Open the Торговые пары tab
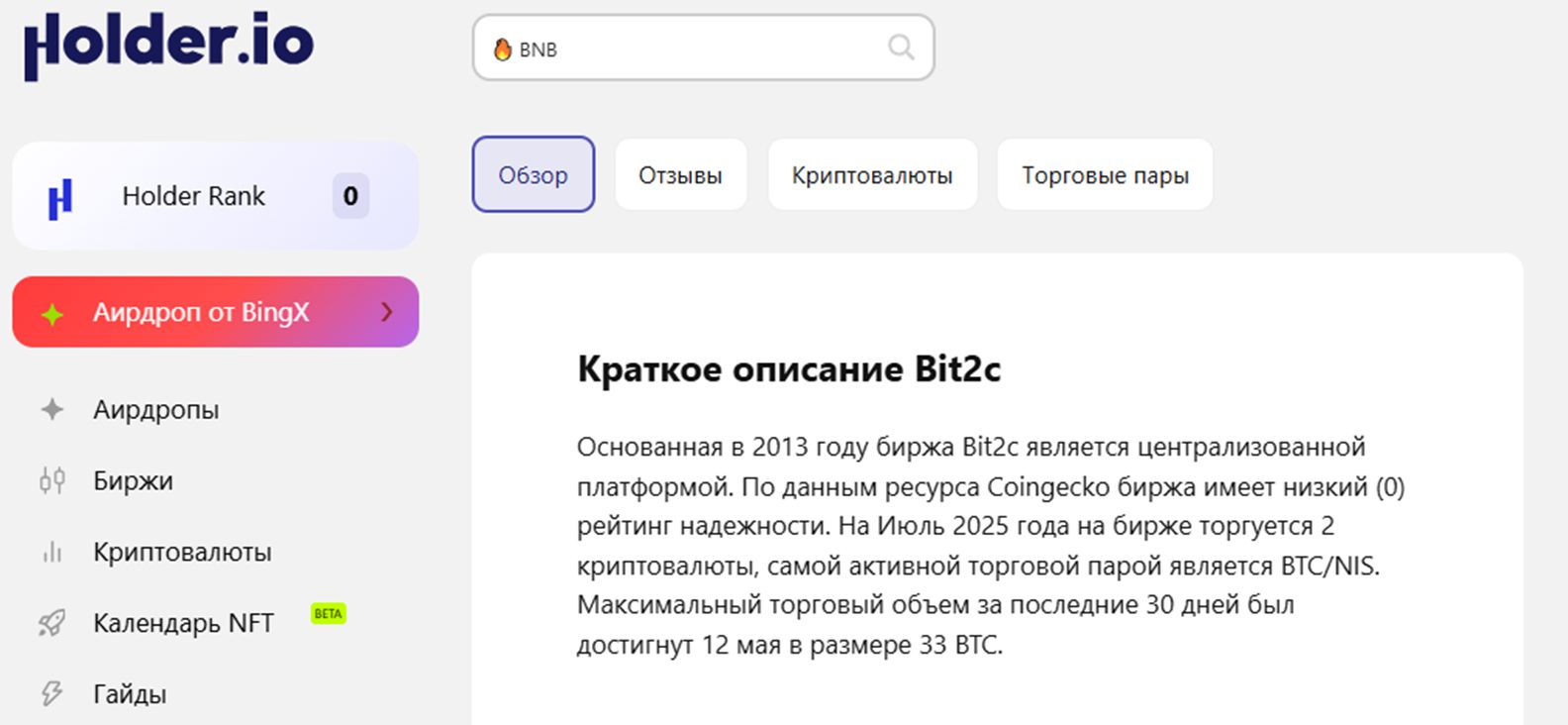Screen dimensions: 1568x725 [x=1105, y=175]
